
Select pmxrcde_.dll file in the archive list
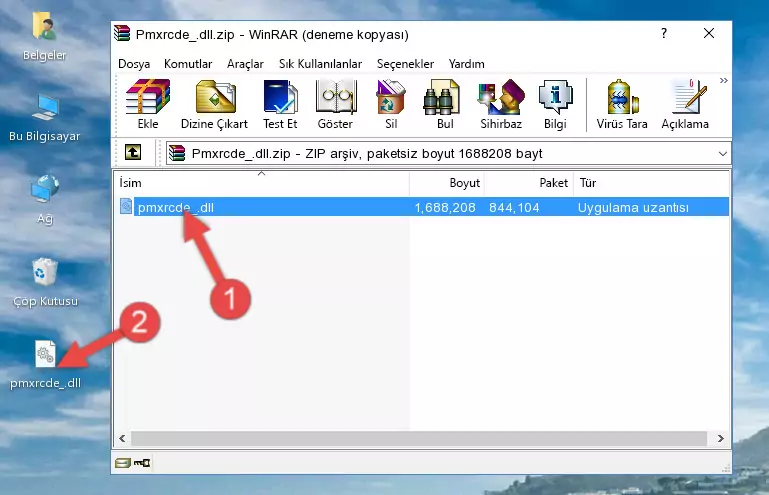point(176,208)
